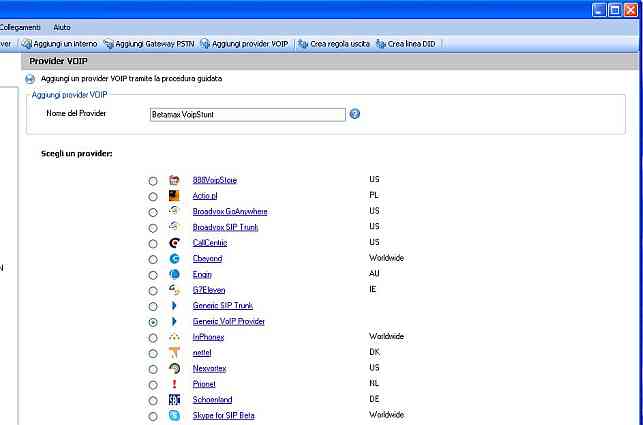Select the Generic VoIP Provider radio button
Image resolution: width=643 pixels, height=425 pixels.
click(x=153, y=322)
